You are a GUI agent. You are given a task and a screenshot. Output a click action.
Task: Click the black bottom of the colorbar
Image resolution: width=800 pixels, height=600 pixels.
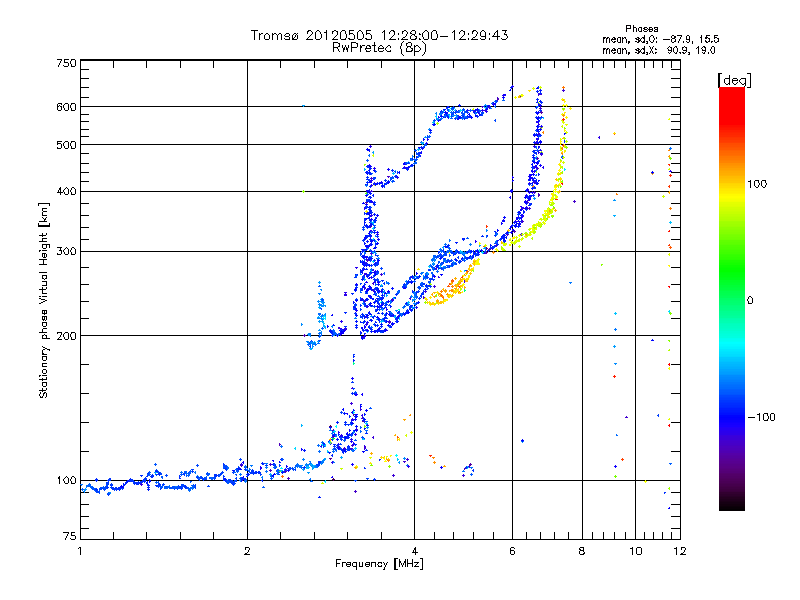732,503
